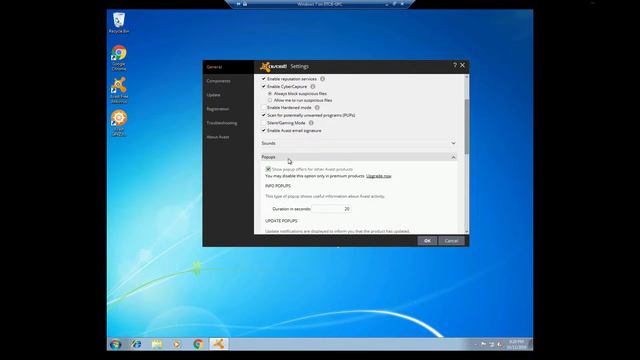This screenshot has width=640, height=360.
Task: Open Recycle Bin desktop icon
Action: click(x=119, y=22)
